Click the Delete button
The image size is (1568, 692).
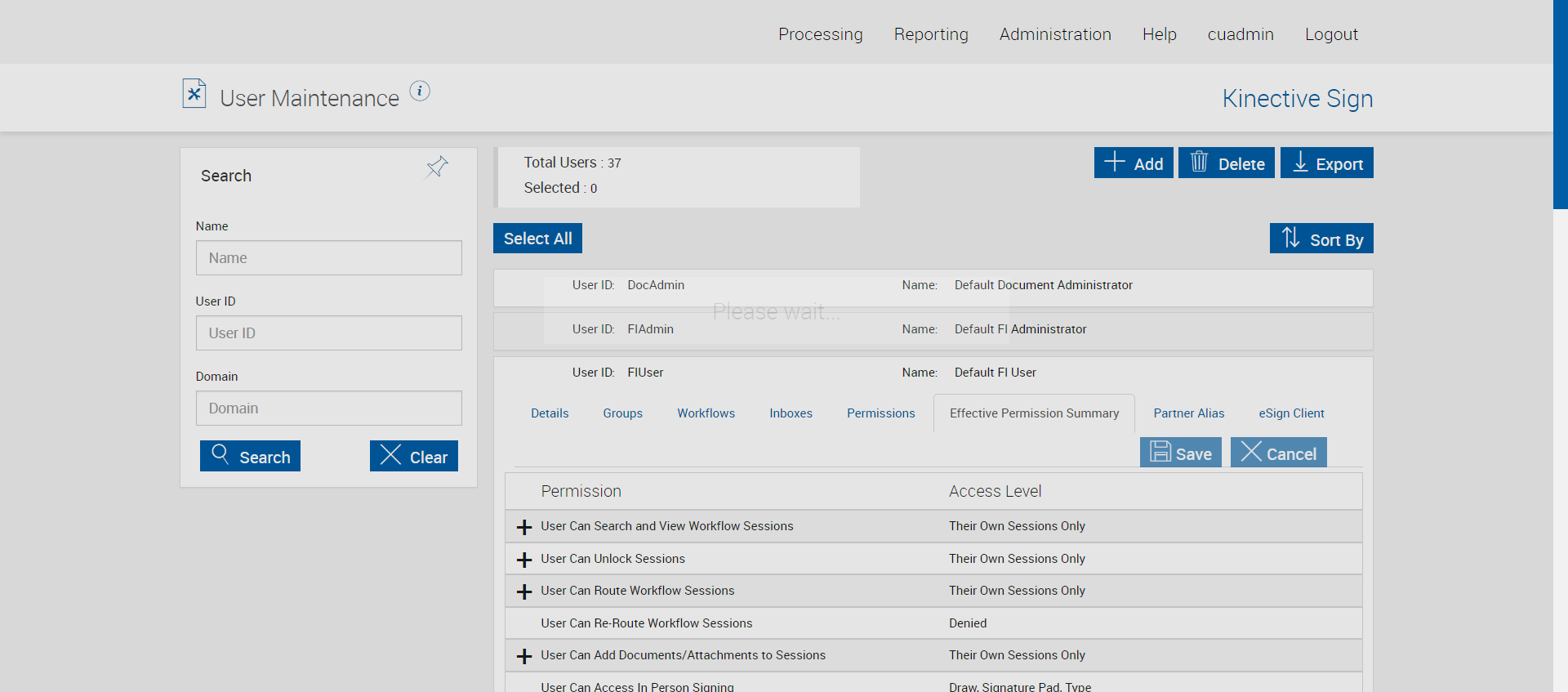pos(1227,163)
